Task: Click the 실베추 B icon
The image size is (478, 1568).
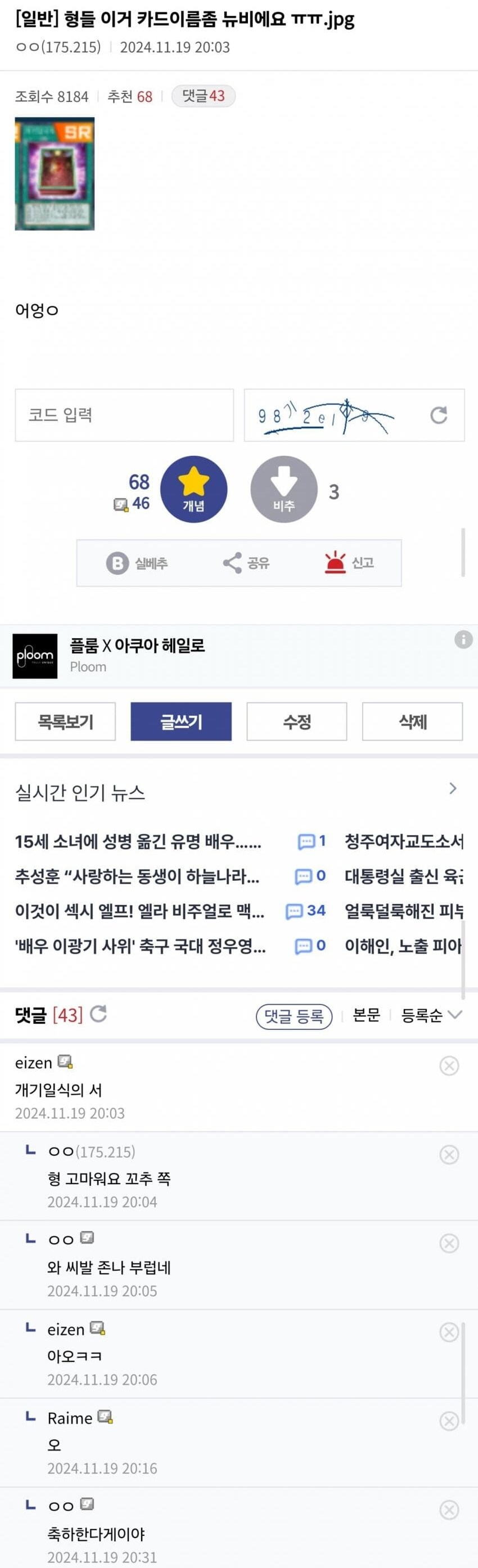Action: pyautogui.click(x=118, y=563)
